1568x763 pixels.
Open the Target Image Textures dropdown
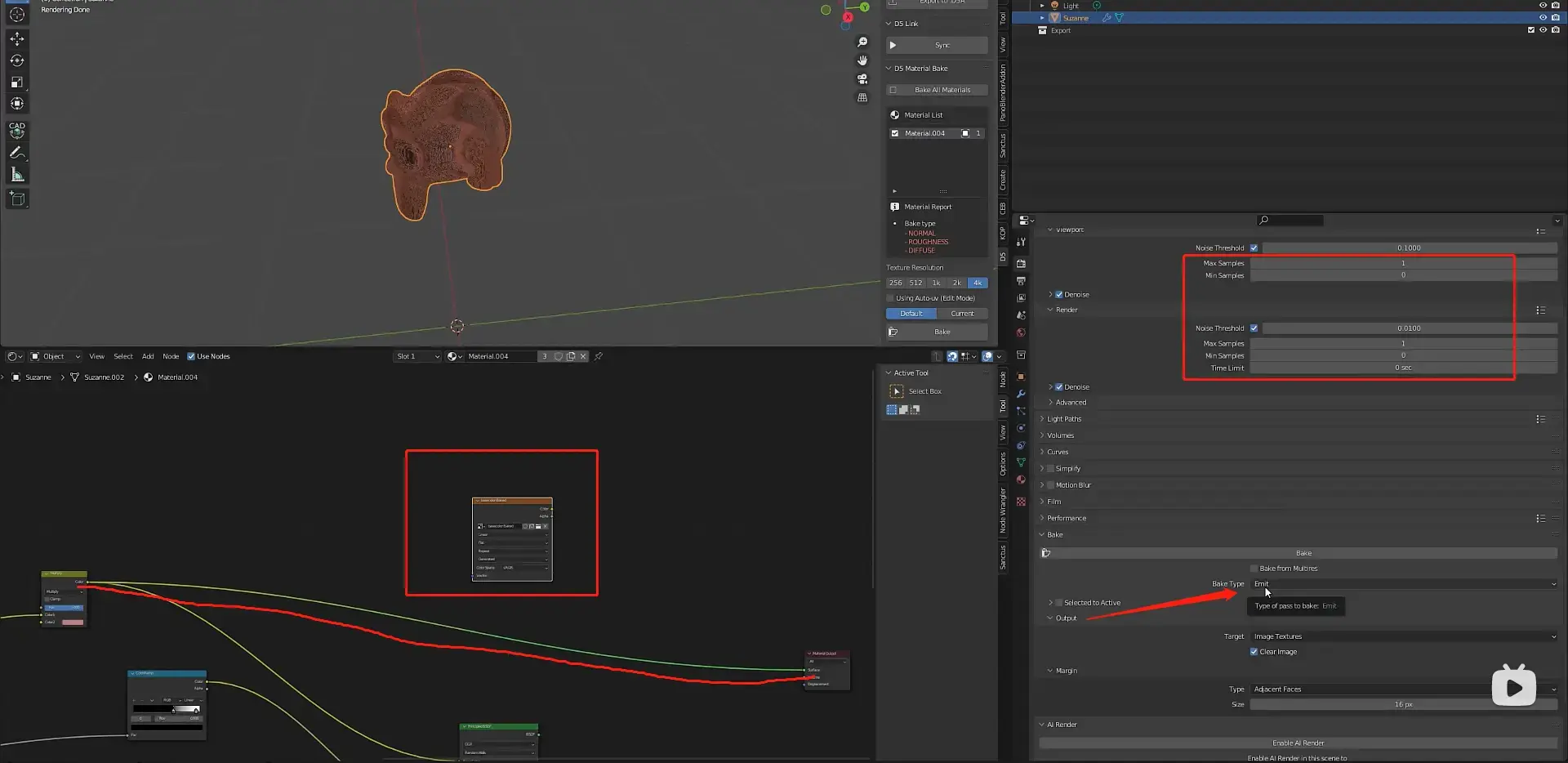coord(1404,636)
